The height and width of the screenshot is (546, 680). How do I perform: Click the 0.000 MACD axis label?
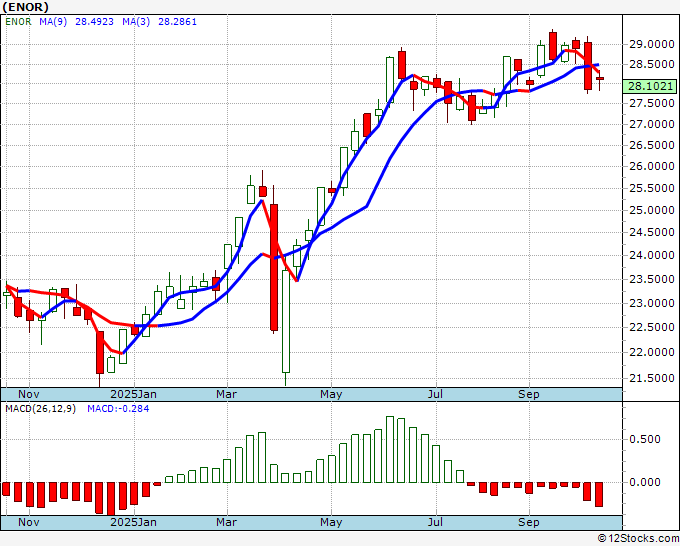pyautogui.click(x=645, y=482)
